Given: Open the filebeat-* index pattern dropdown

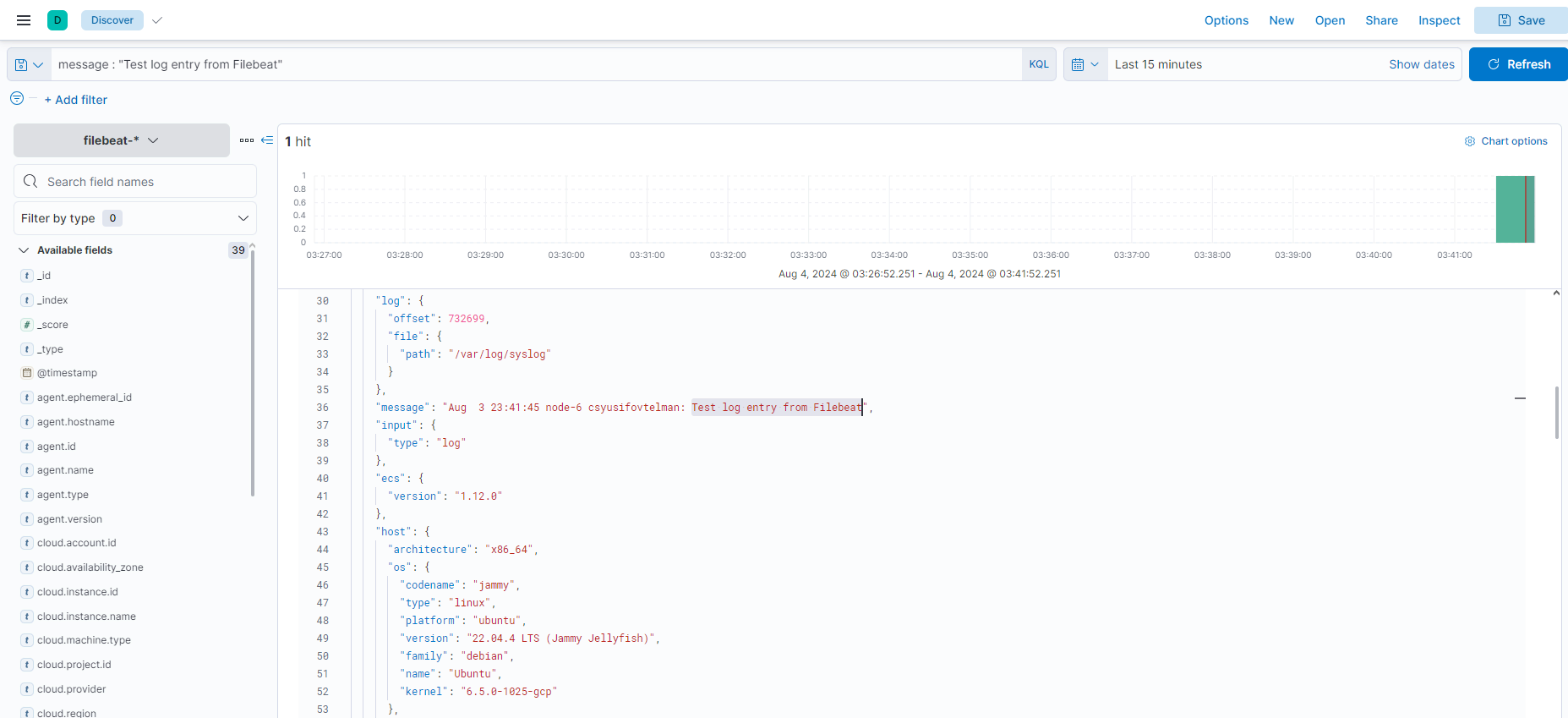Looking at the screenshot, I should tap(121, 140).
